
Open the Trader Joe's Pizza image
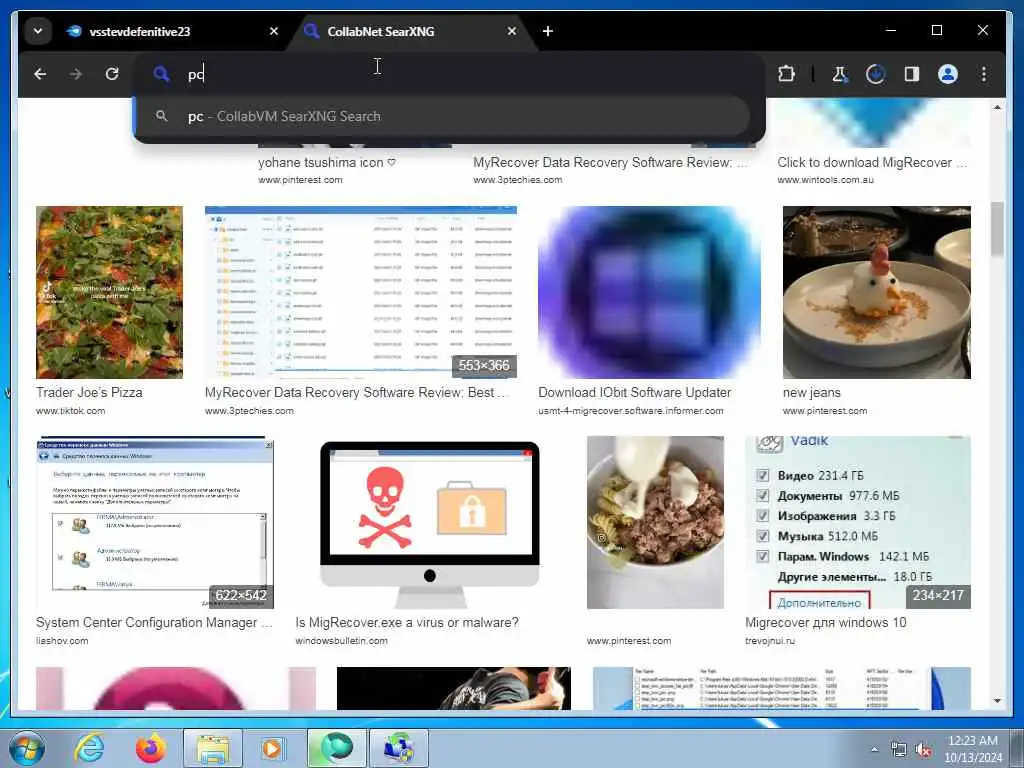109,292
